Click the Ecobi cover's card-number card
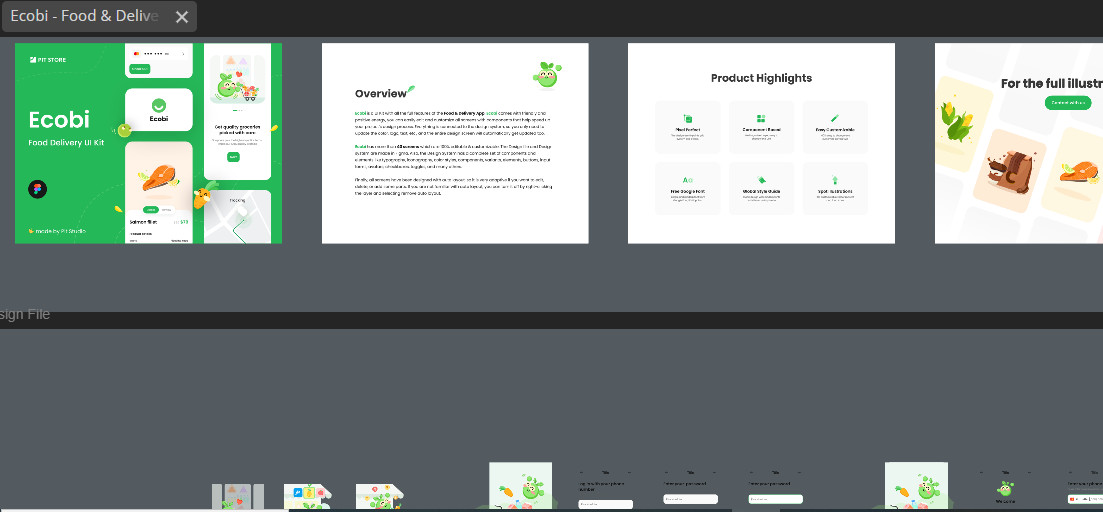This screenshot has height=512, width=1103. coord(159,60)
